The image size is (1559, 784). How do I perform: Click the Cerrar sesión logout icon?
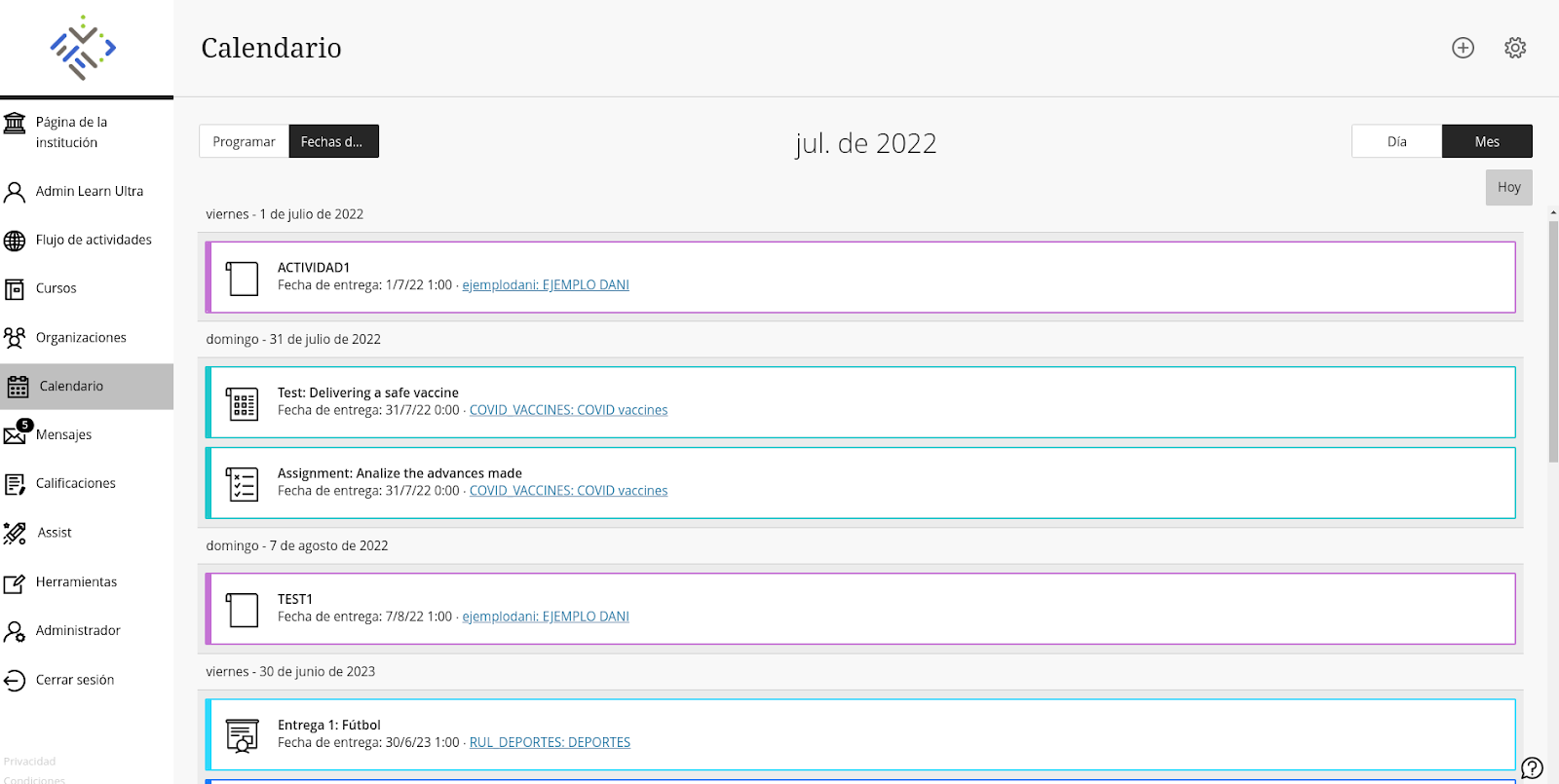click(15, 680)
